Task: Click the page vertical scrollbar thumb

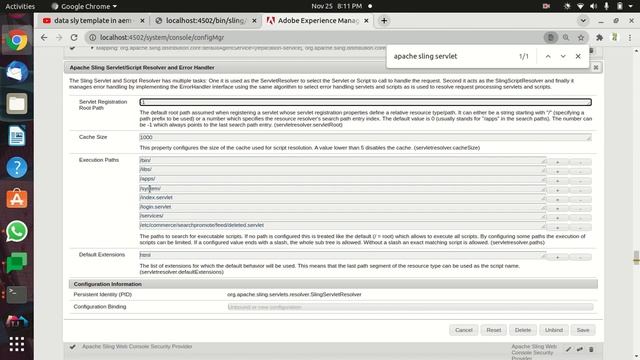Action: click(636, 258)
